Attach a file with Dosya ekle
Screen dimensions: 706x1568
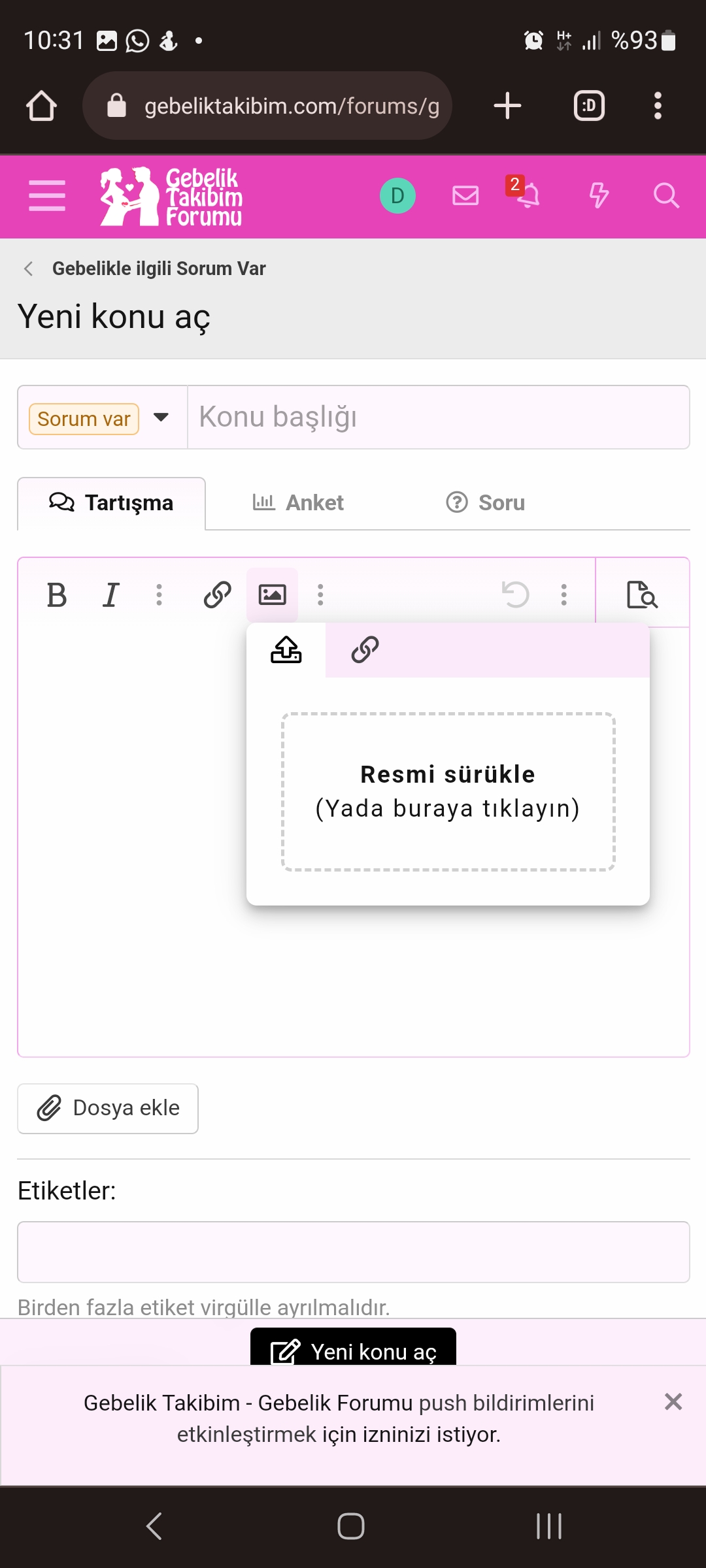(108, 1108)
